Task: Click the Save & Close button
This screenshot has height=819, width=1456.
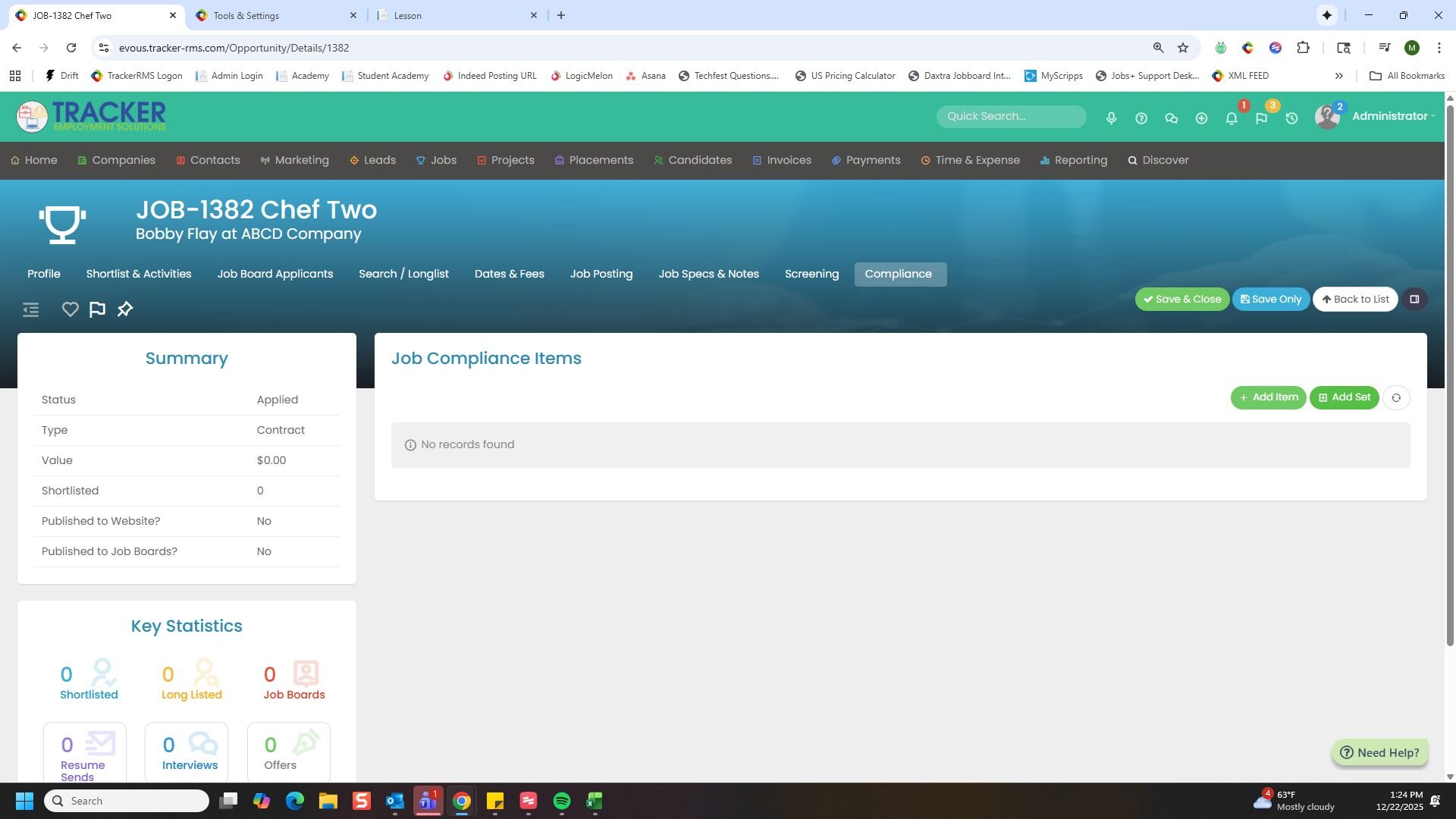Action: coord(1181,299)
